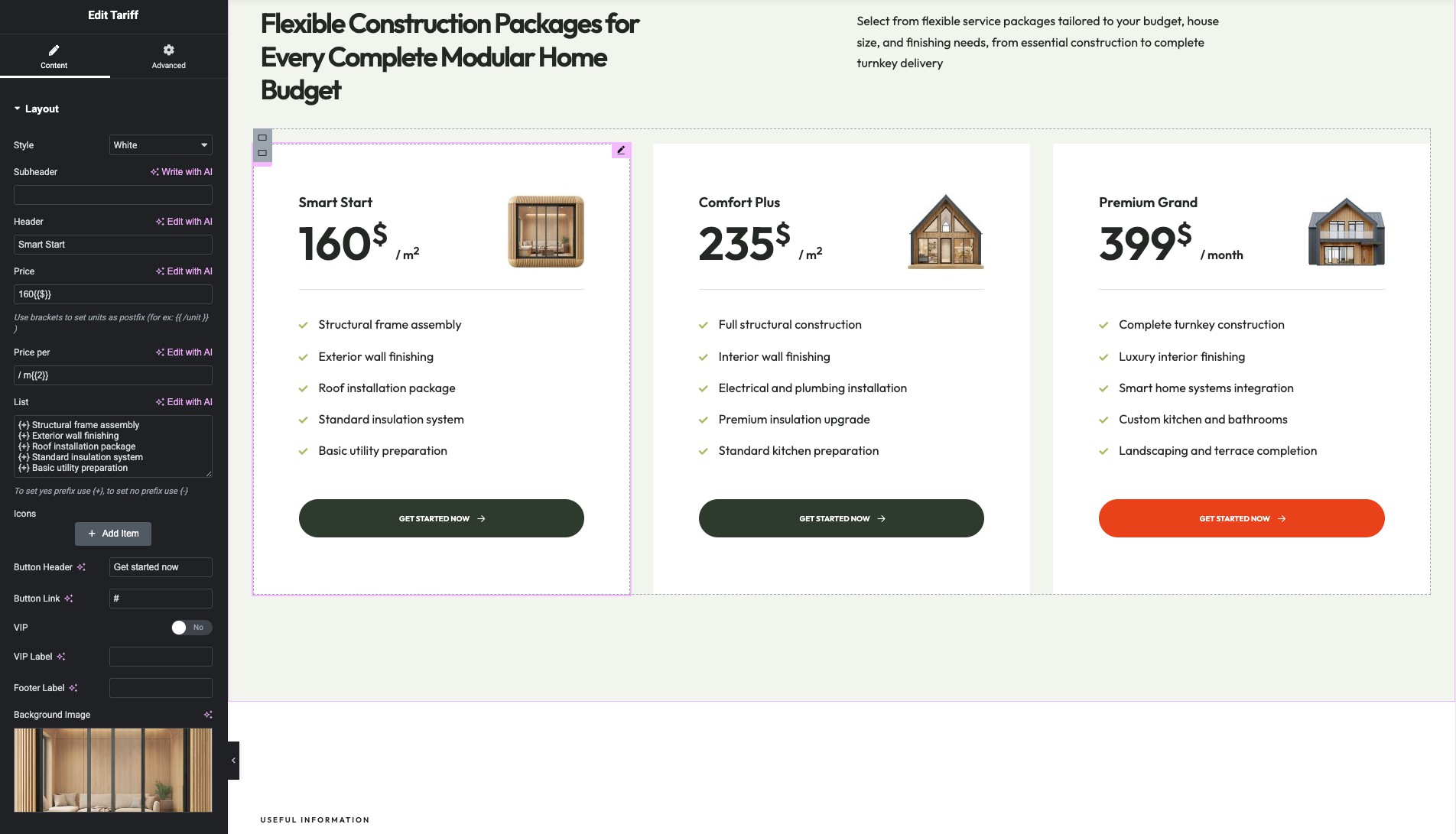Image resolution: width=1456 pixels, height=834 pixels.
Task: Switch to the Advanced tab
Action: [168, 56]
